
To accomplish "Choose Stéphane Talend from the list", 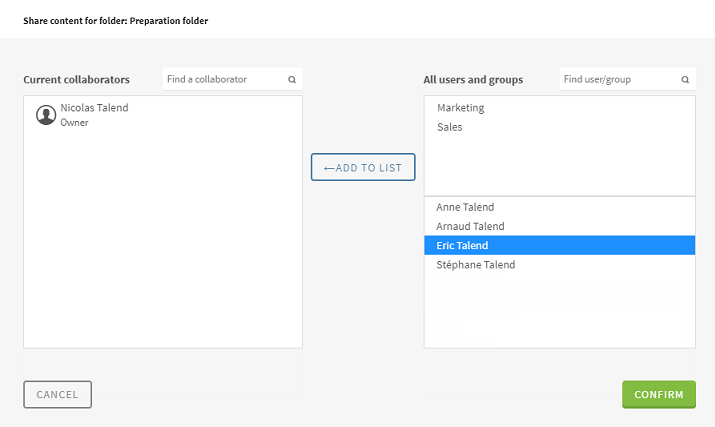I will pos(476,265).
